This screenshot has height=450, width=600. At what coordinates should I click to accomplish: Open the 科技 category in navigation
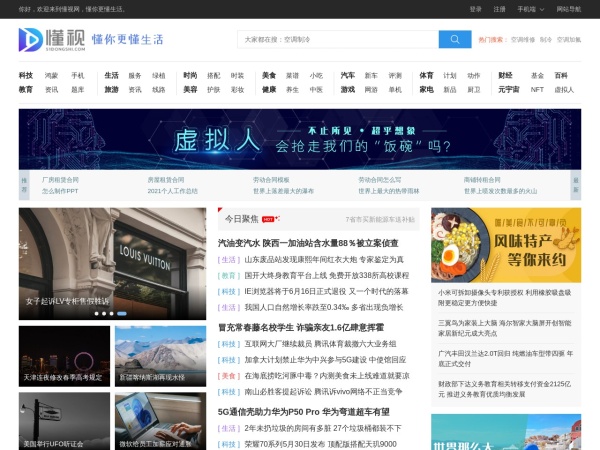26,75
